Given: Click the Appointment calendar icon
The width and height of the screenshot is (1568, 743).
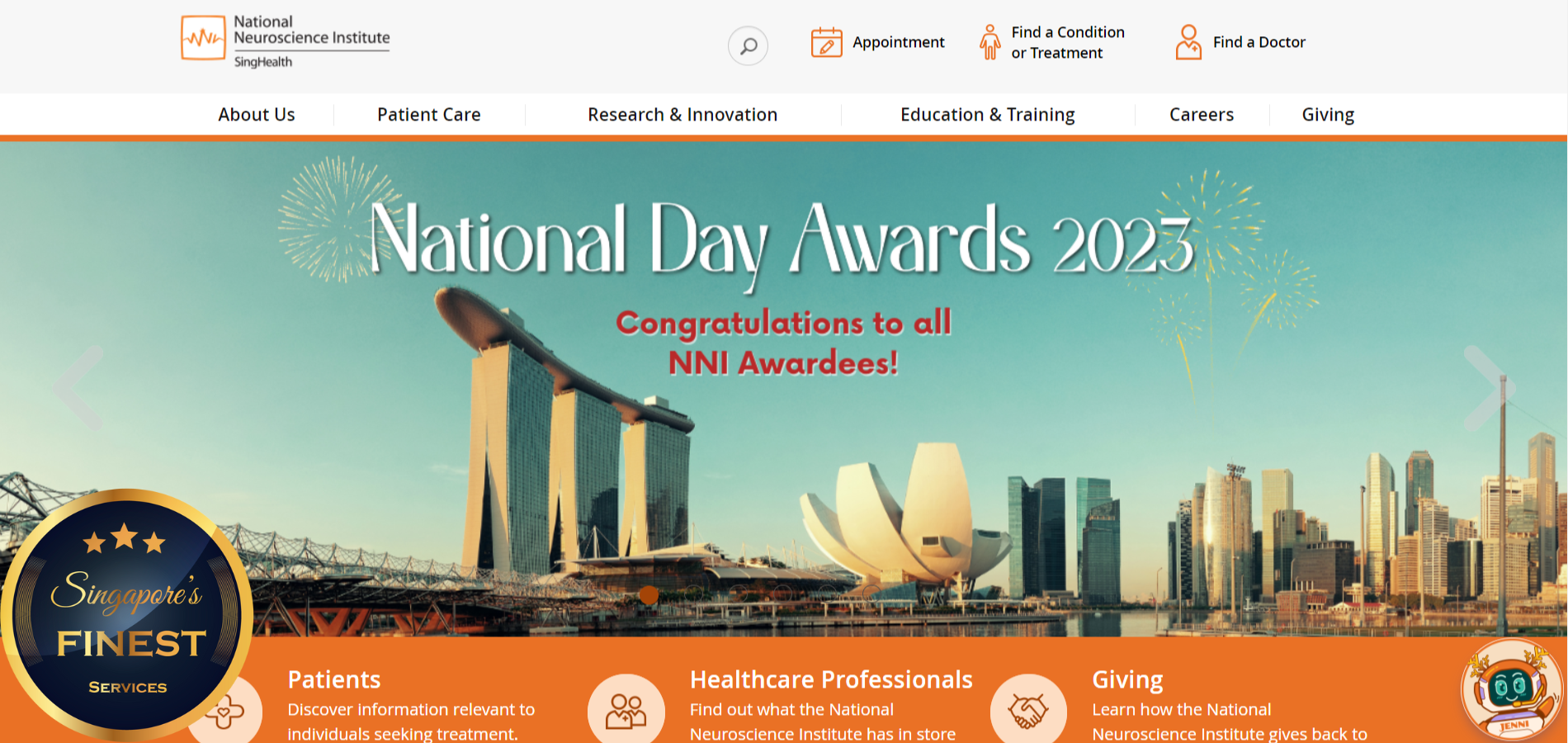Looking at the screenshot, I should [826, 42].
